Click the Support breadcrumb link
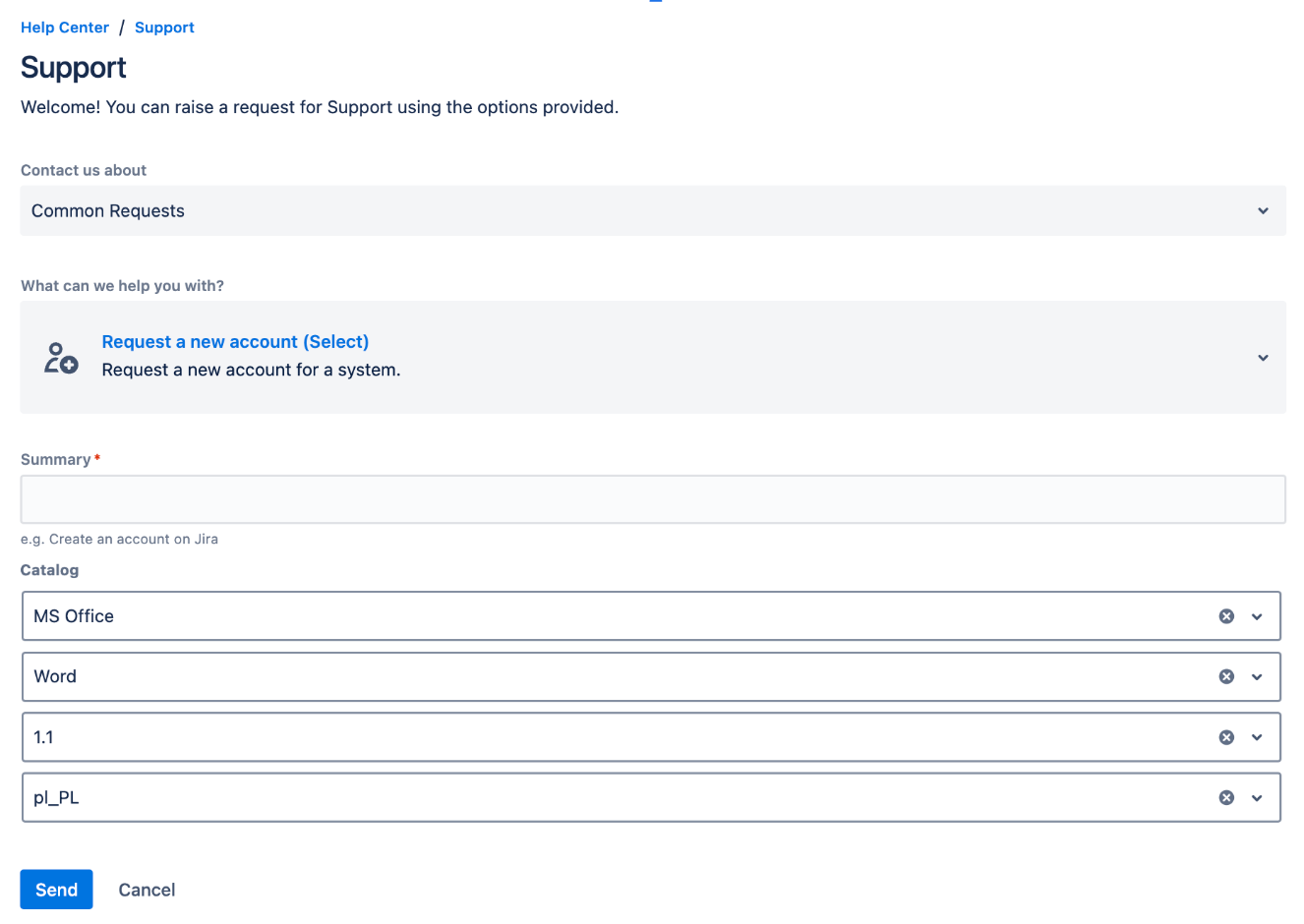The width and height of the screenshot is (1304, 924). [164, 27]
